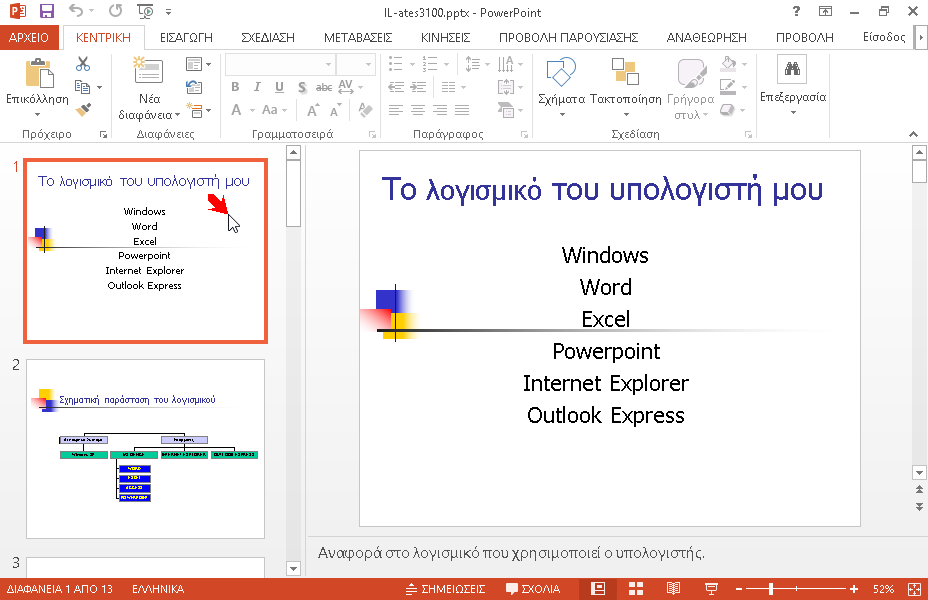This screenshot has height=600, width=928.
Task: Open PowerPoint help with the question mark
Action: [796, 11]
